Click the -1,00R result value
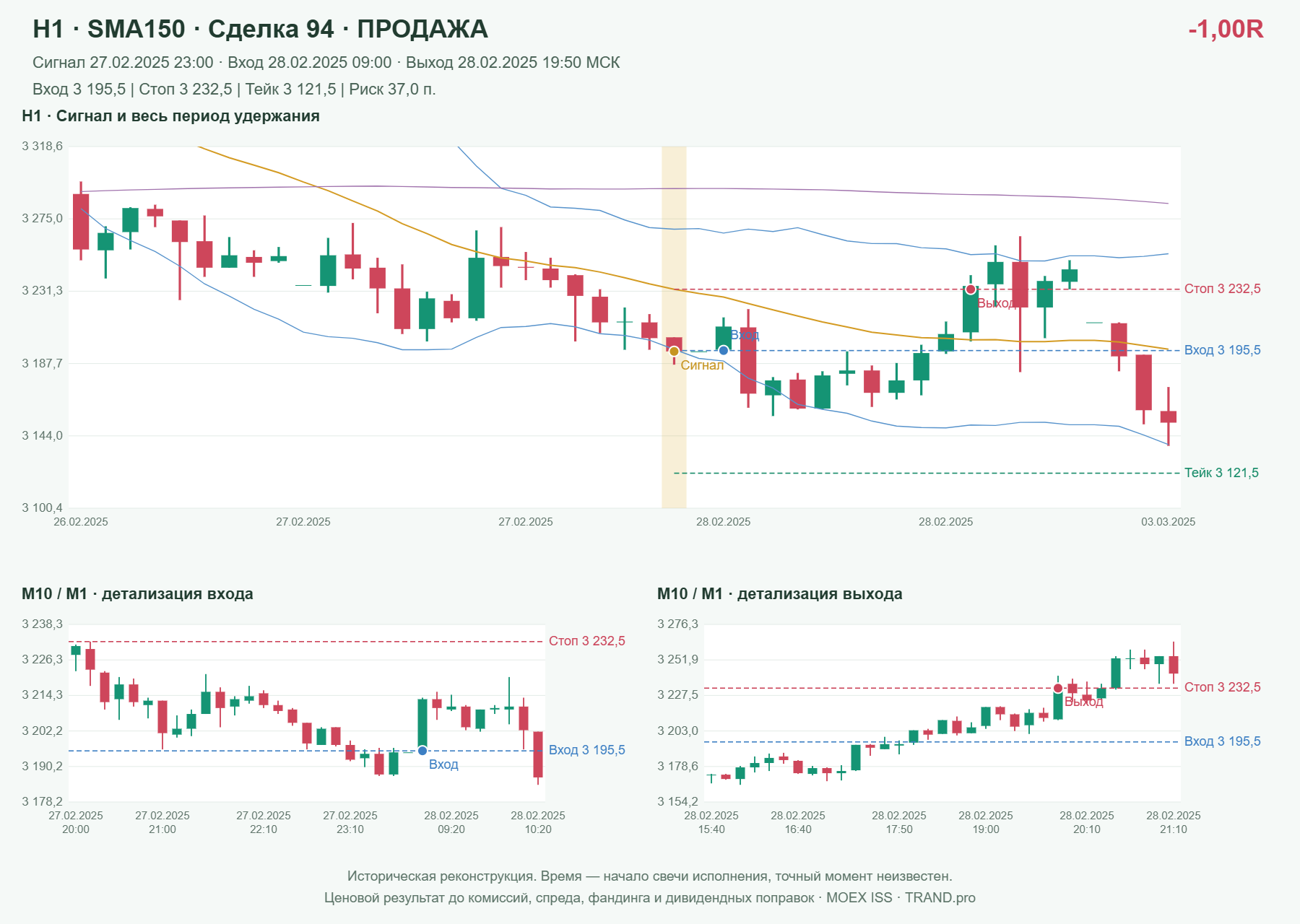1300x924 pixels. coord(1226,30)
